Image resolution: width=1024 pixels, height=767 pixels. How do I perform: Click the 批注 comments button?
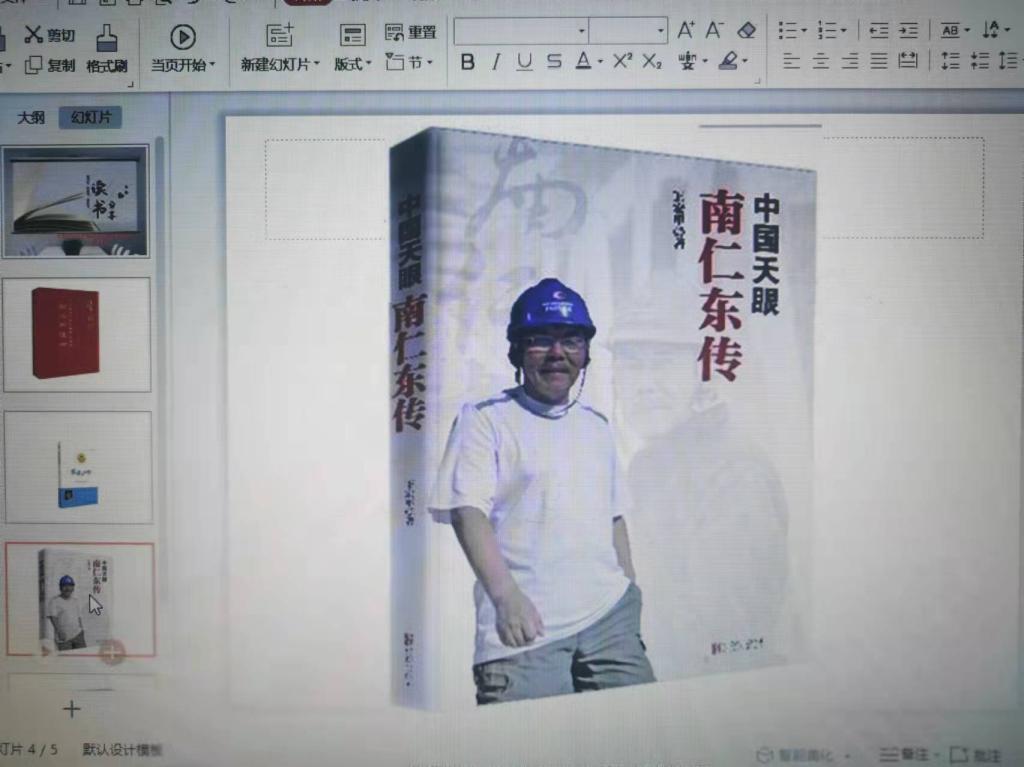click(977, 755)
